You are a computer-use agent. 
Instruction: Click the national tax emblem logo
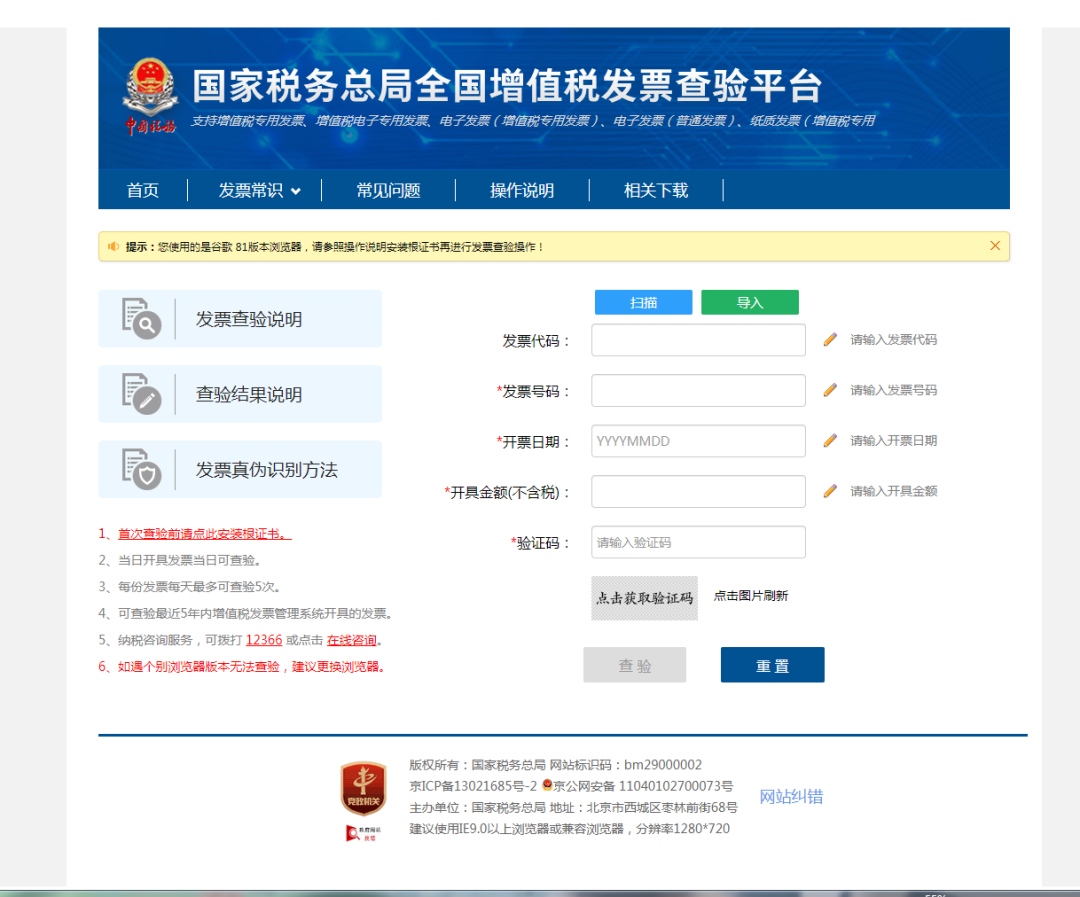coord(150,96)
